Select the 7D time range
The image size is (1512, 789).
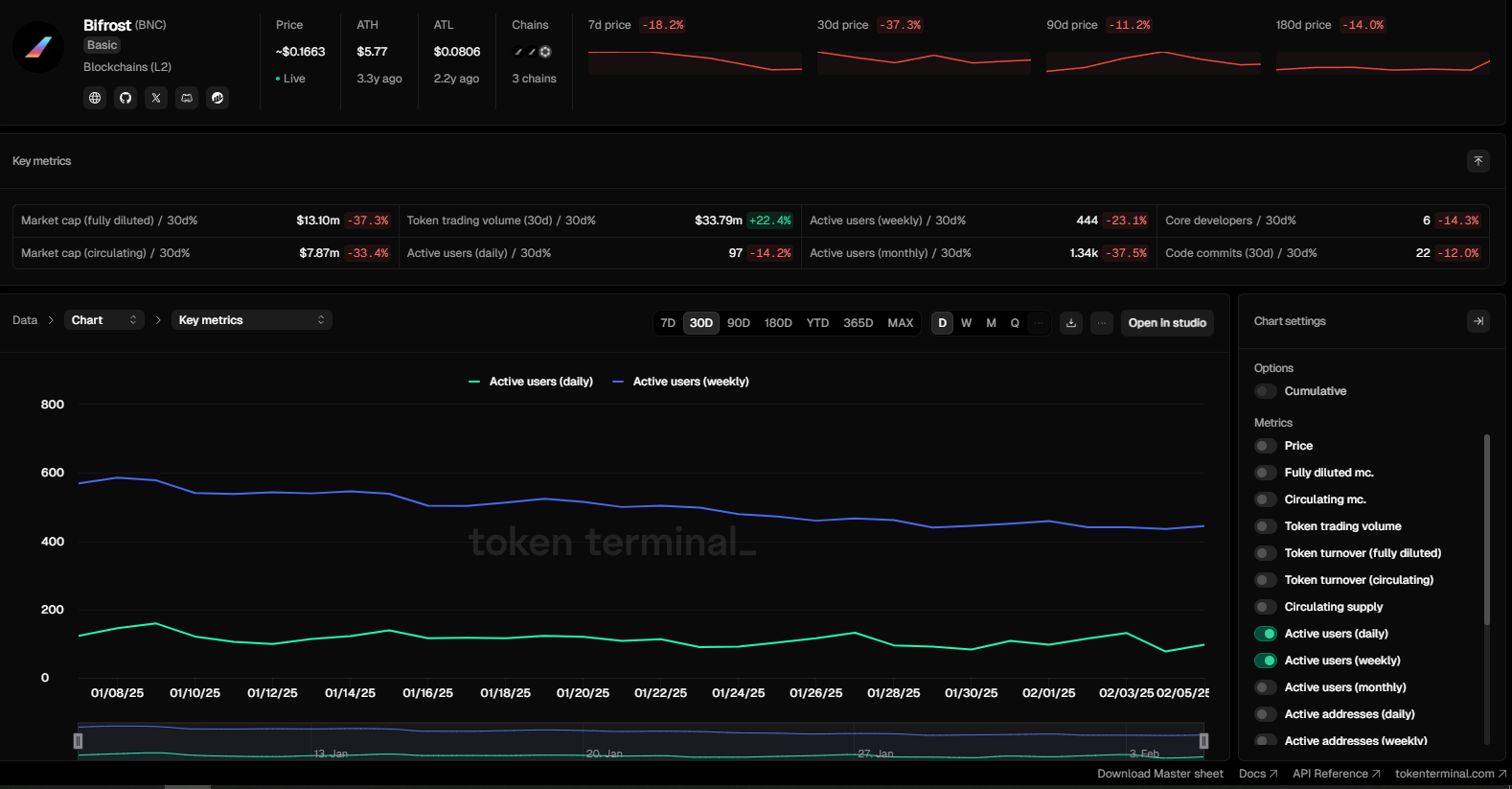[668, 323]
